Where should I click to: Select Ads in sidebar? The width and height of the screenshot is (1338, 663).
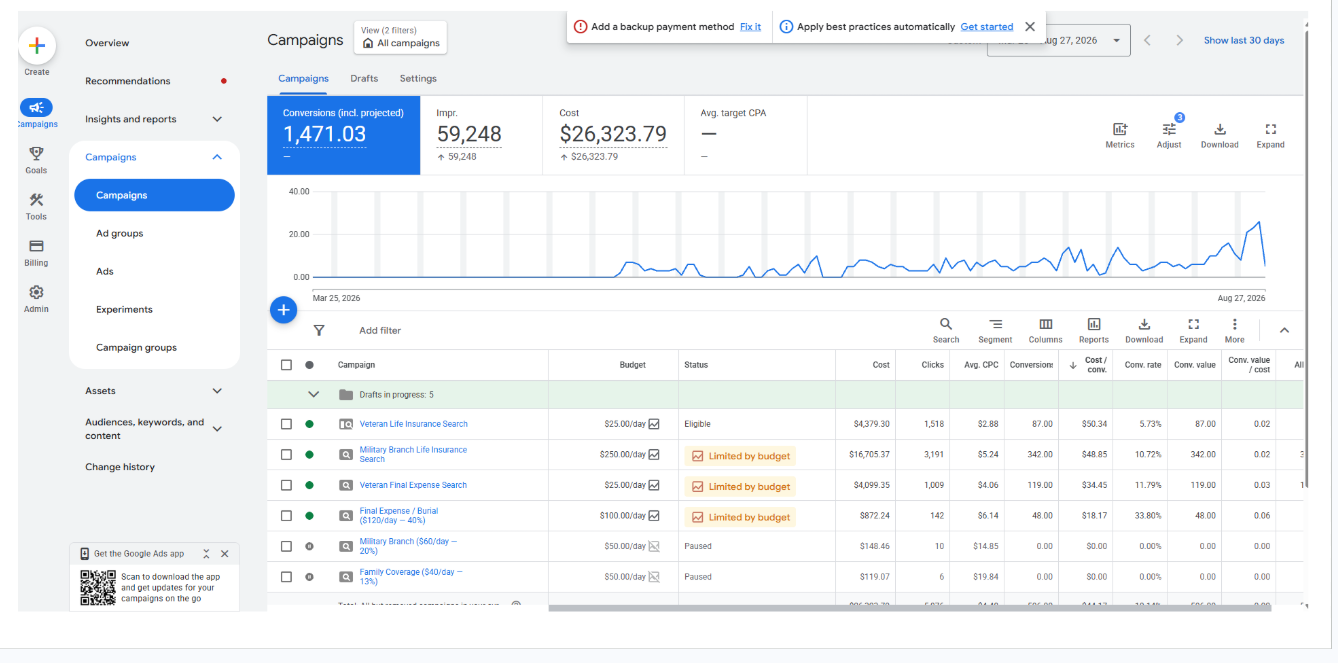point(105,271)
